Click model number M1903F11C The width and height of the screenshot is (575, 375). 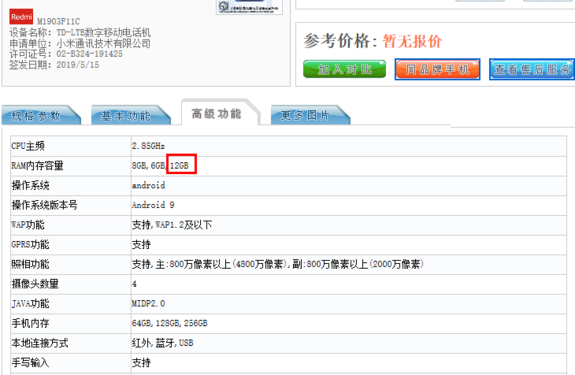(x=58, y=21)
